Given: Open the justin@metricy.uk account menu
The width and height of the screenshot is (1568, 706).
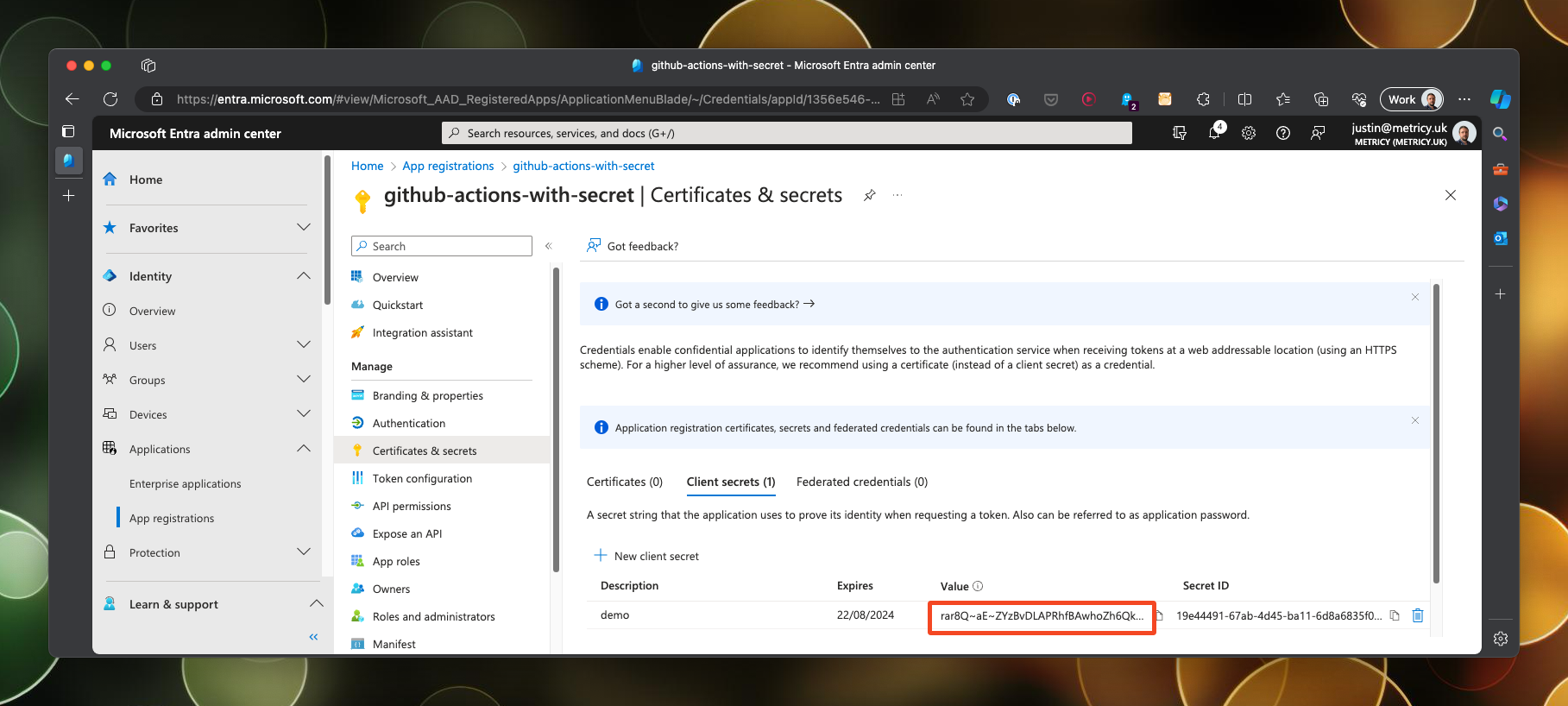Looking at the screenshot, I should (1413, 133).
